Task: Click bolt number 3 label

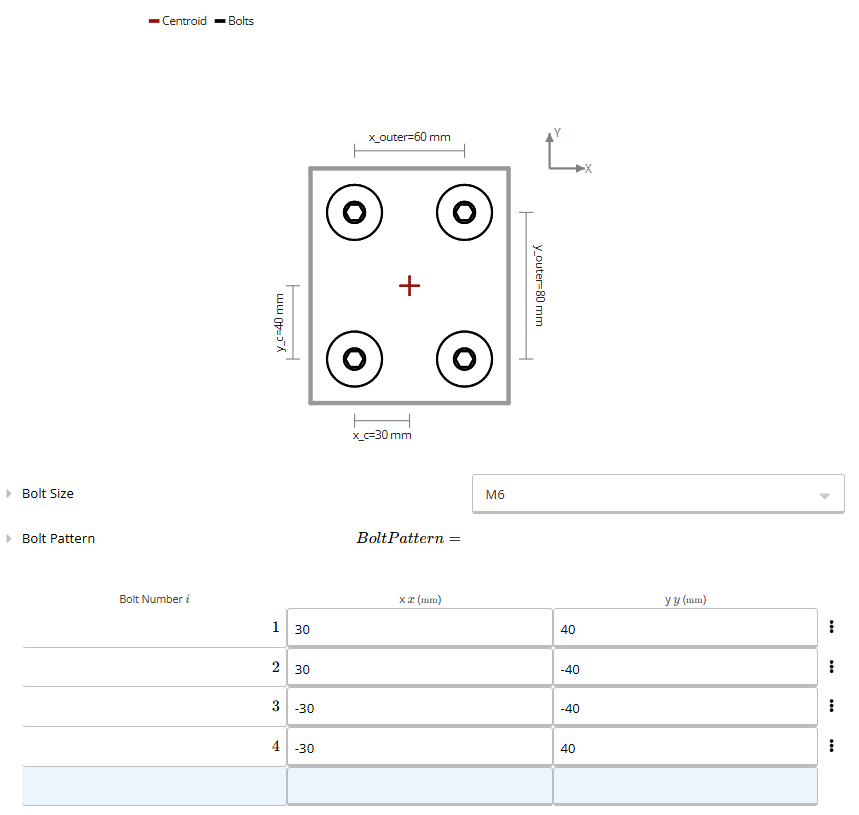Action: click(276, 706)
